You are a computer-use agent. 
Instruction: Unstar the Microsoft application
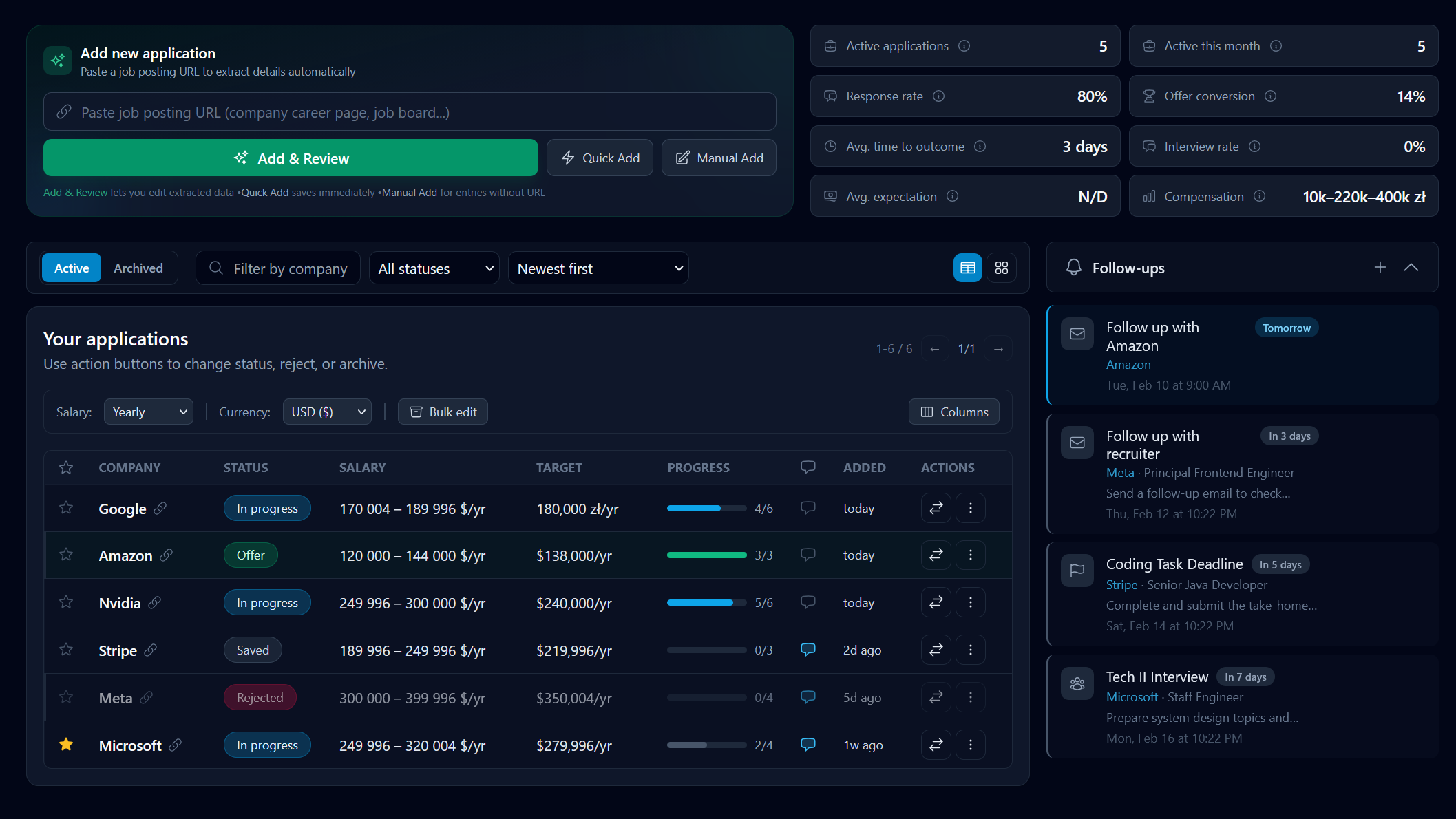coord(65,744)
